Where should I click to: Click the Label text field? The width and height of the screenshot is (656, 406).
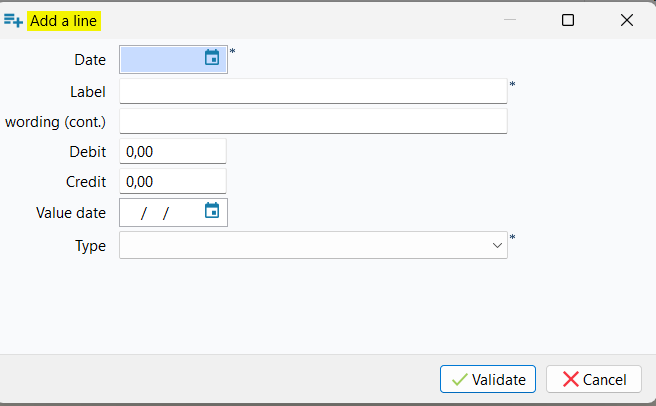[313, 91]
